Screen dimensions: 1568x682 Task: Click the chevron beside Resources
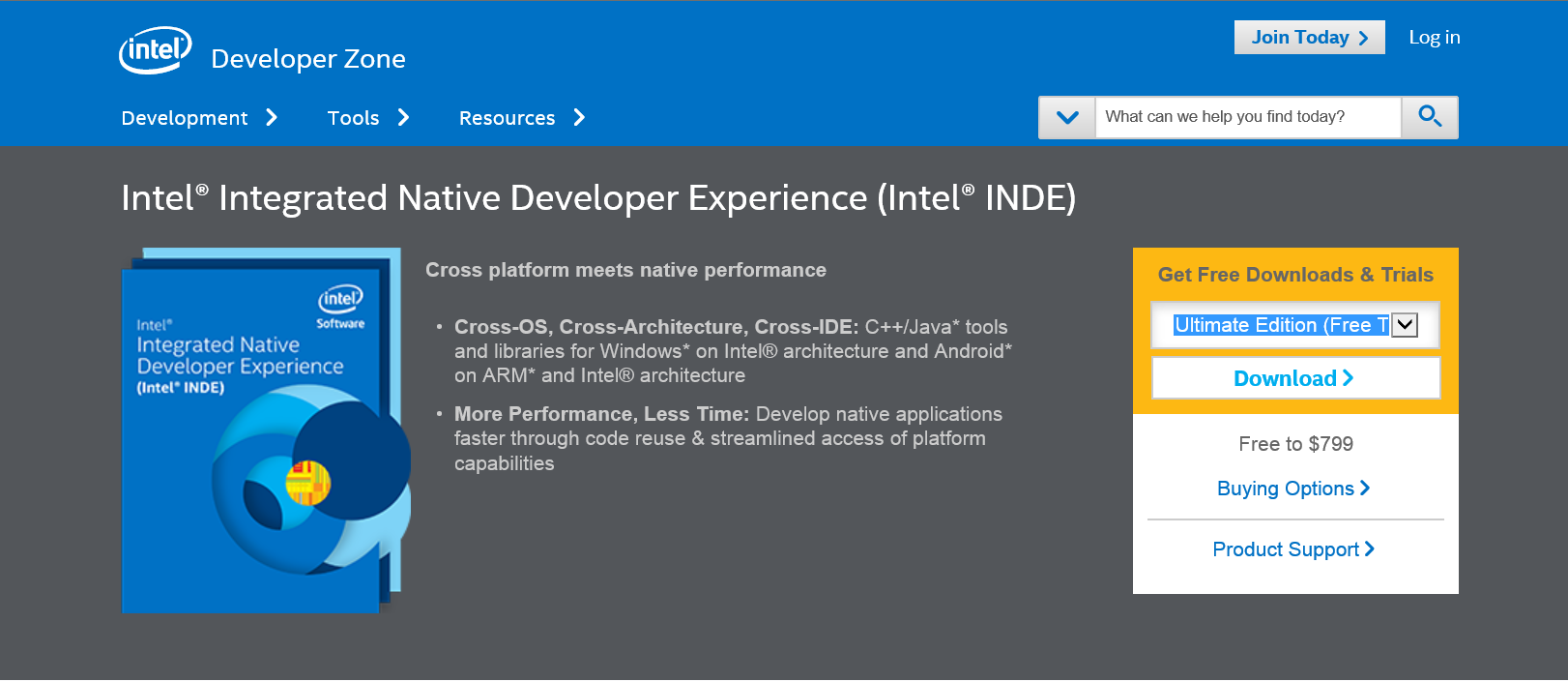coord(579,118)
